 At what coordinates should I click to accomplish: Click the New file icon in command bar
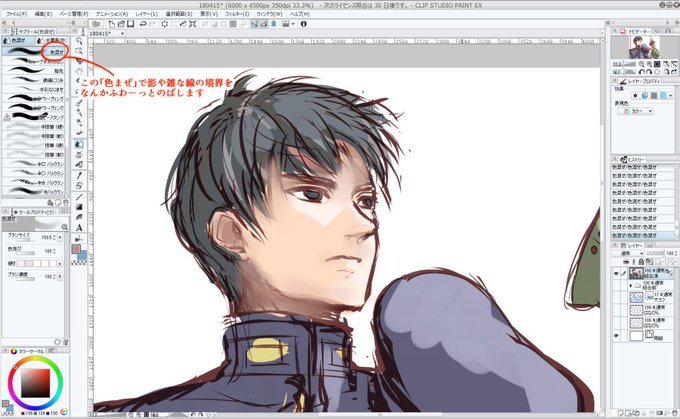(111, 24)
